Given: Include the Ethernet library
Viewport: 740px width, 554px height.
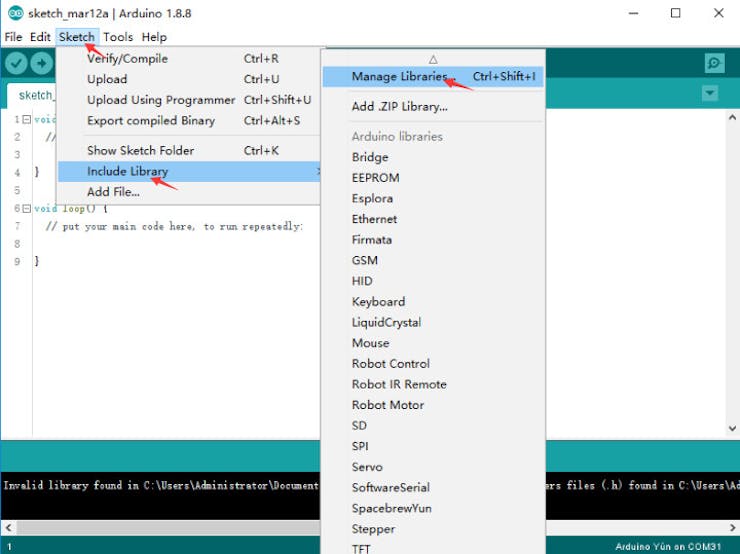Looking at the screenshot, I should click(x=433, y=219).
